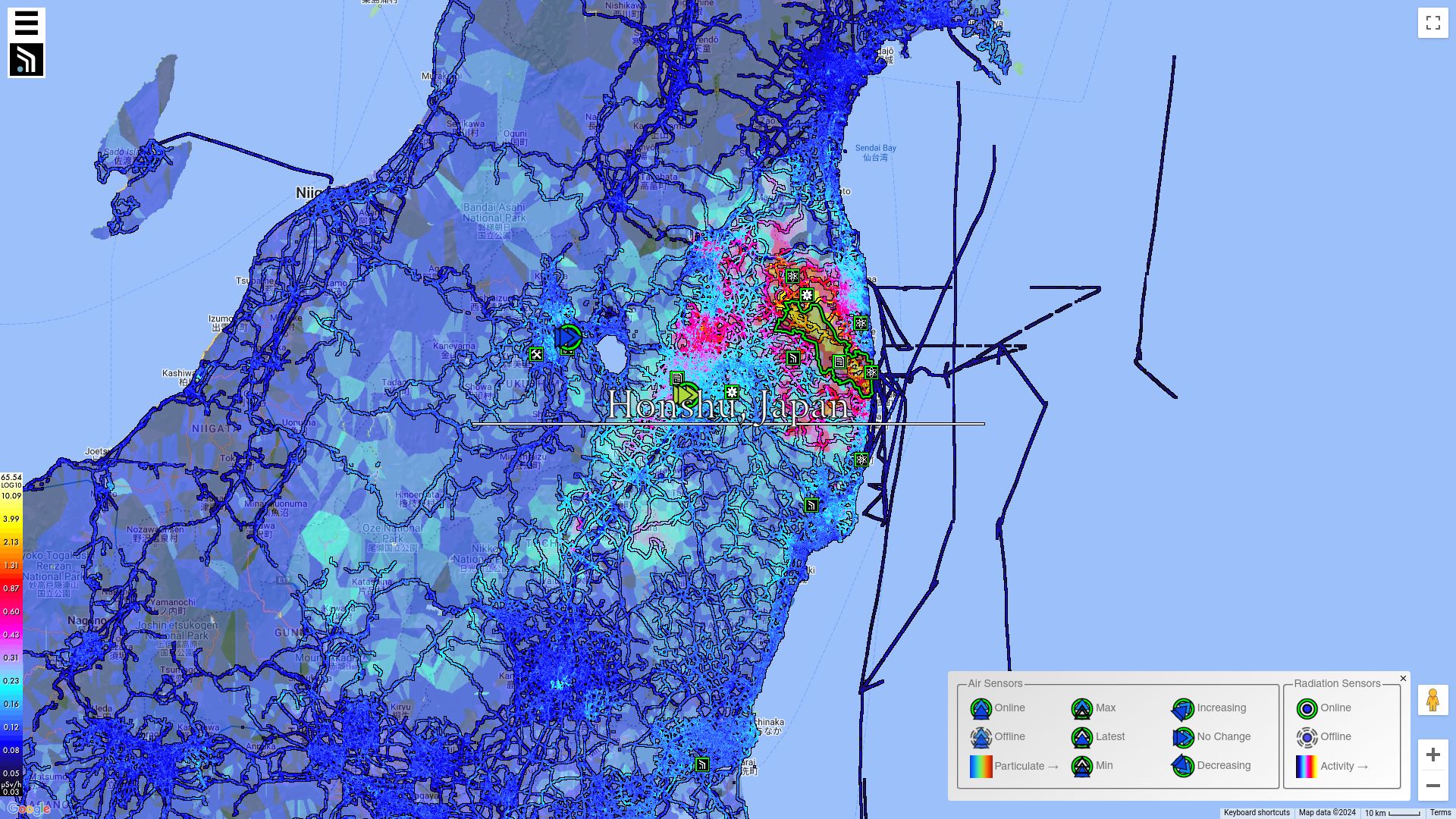Screen dimensions: 1456x819
Task: Select the yellow-green air sensor arrow marker
Action: tap(686, 395)
